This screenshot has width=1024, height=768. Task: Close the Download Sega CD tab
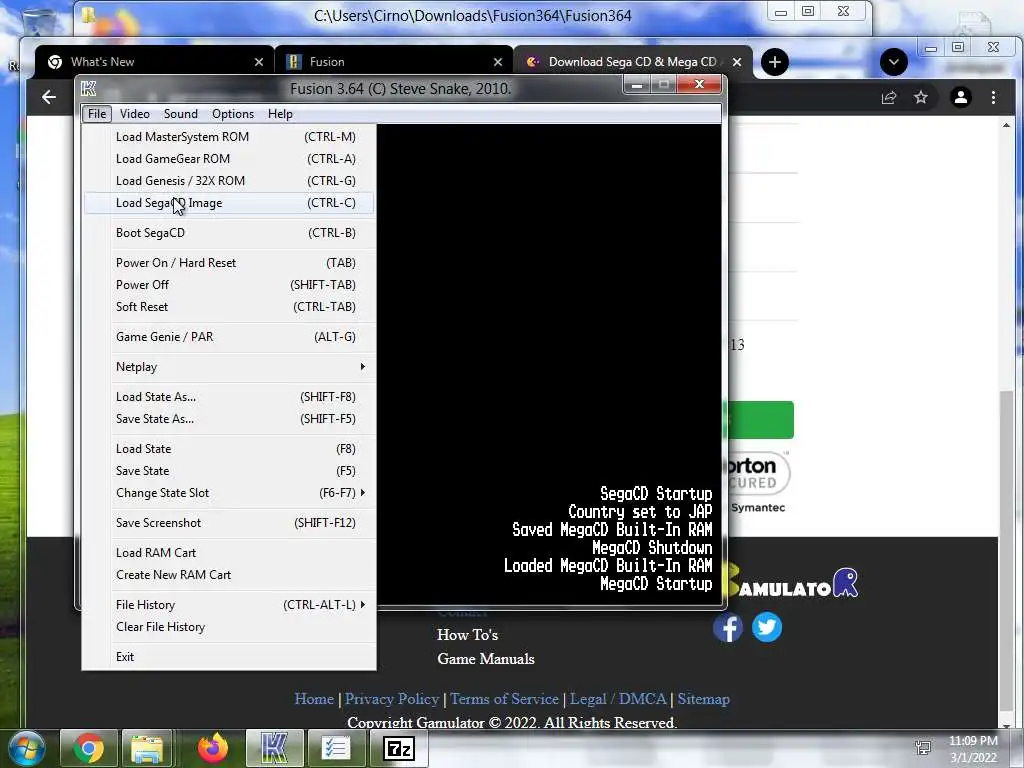737,62
